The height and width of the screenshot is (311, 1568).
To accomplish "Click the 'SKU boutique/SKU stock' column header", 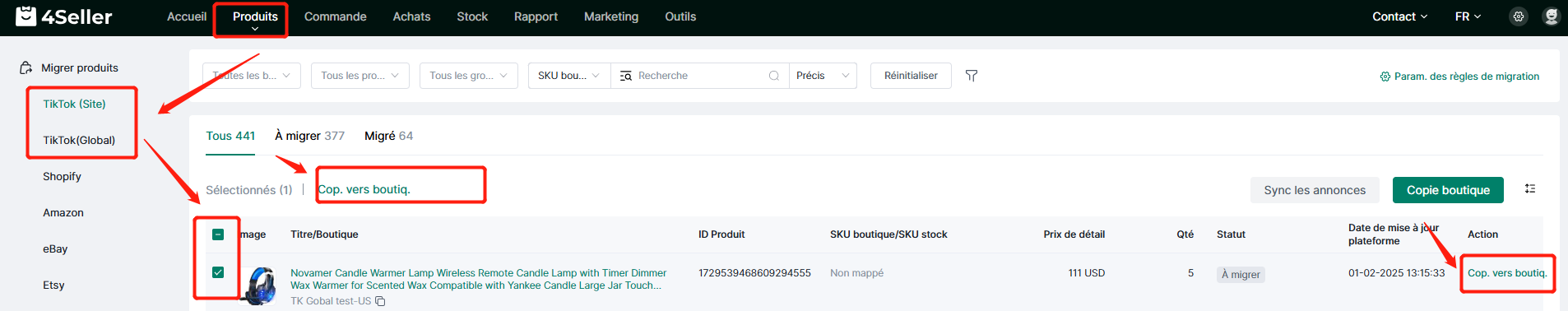I will tap(888, 234).
